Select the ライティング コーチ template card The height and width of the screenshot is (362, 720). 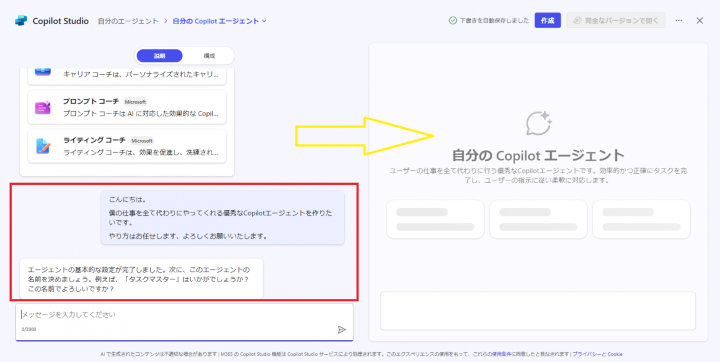[127, 146]
